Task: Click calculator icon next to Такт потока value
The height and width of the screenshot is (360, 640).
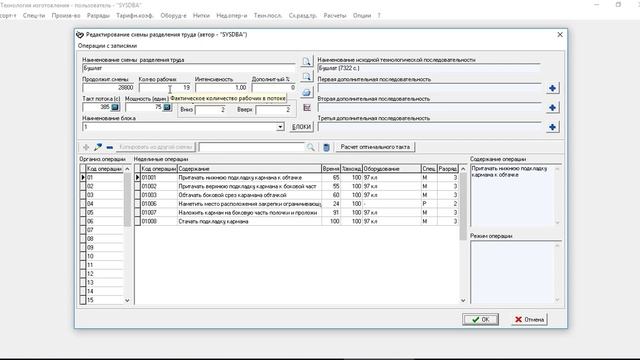Action: pyautogui.click(x=115, y=107)
